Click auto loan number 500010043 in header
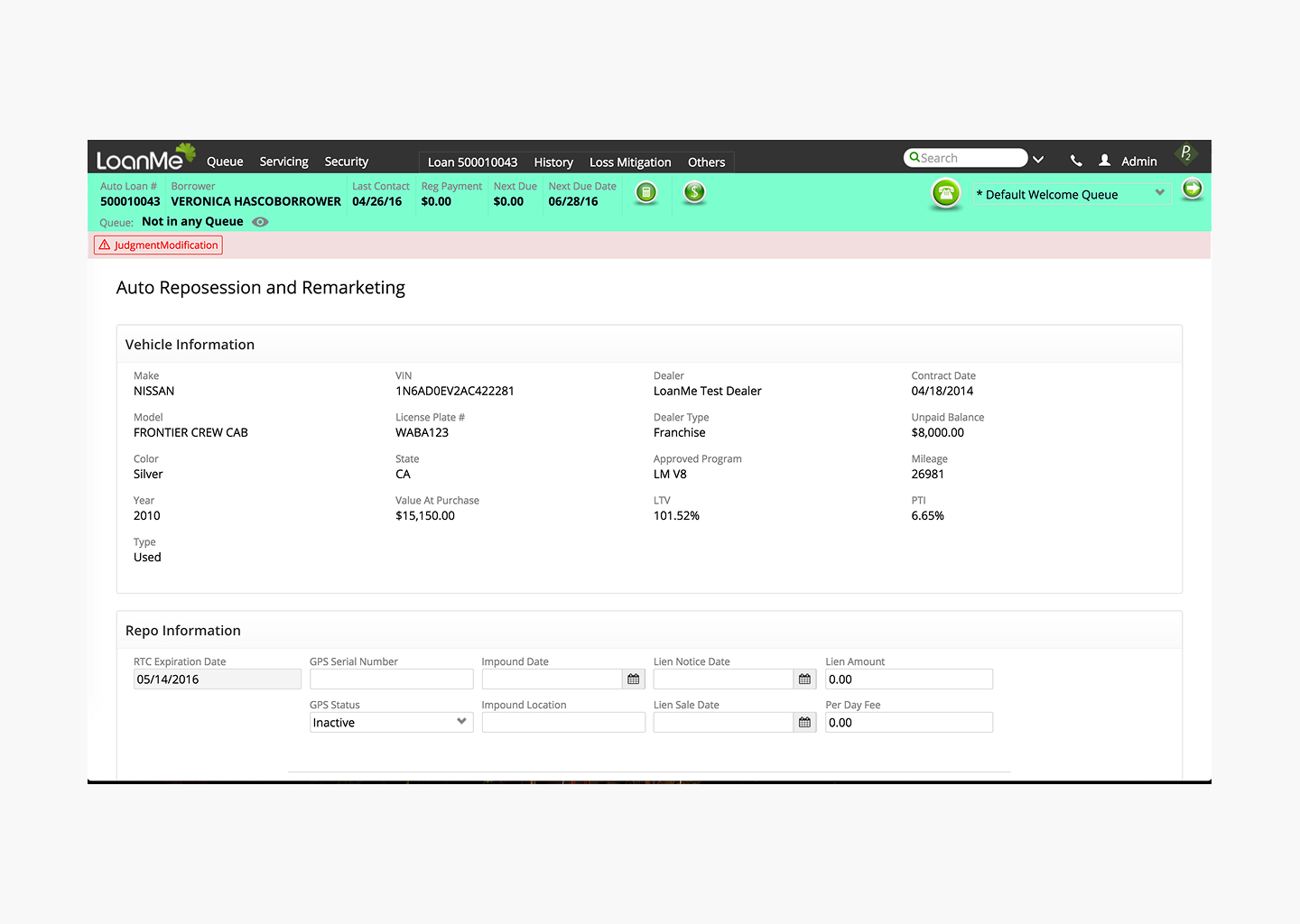 pos(130,201)
